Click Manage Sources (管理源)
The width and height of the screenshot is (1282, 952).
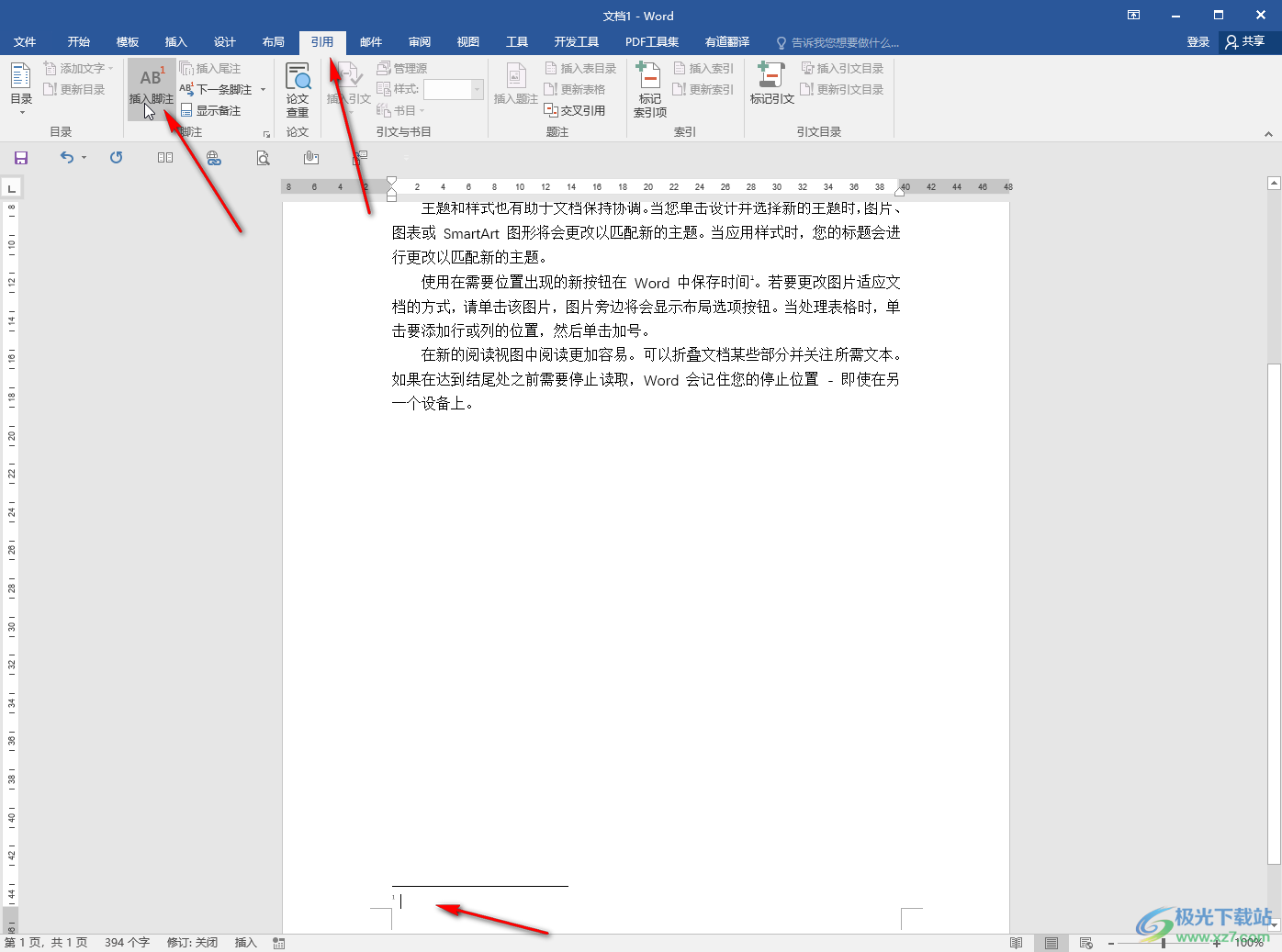click(x=402, y=69)
